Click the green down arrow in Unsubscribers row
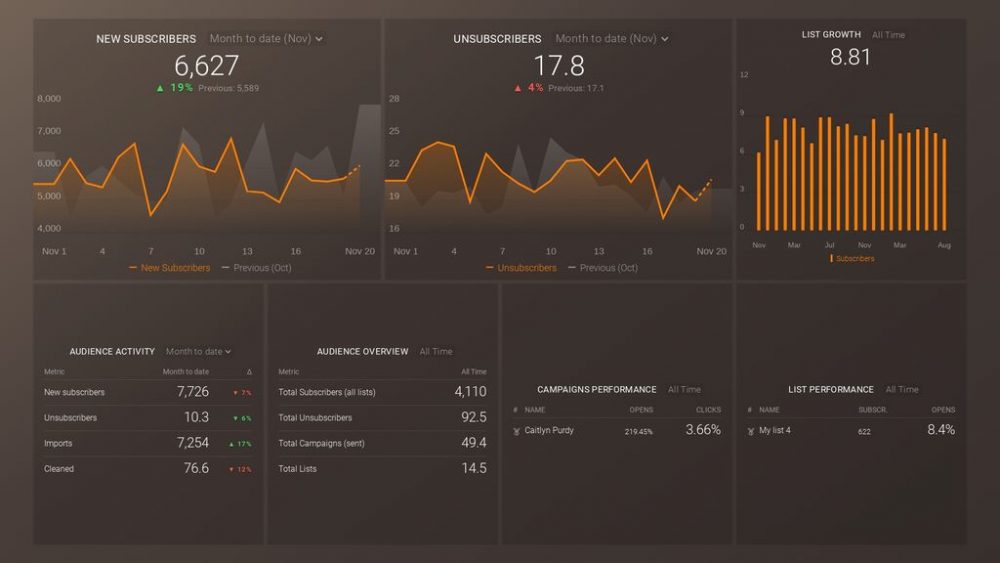 [232, 418]
